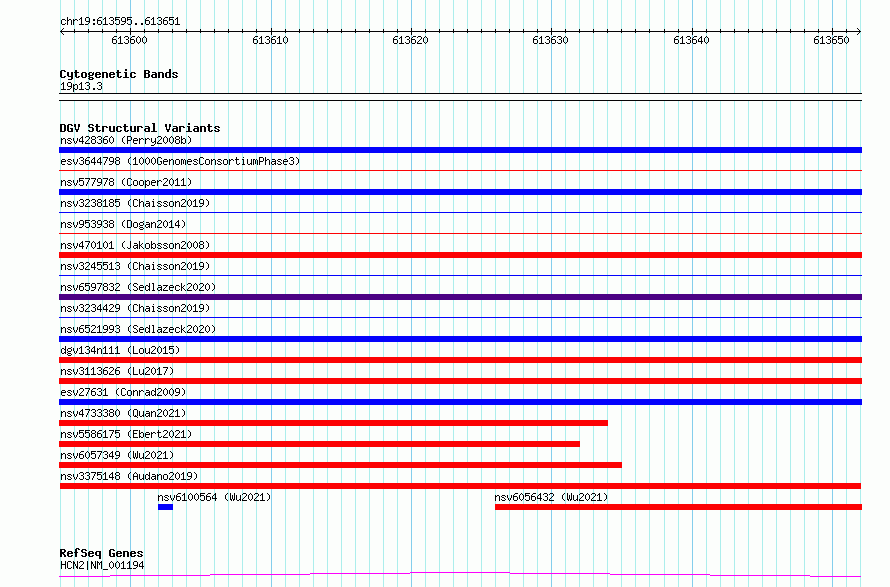Click nsv953938 (Dogan2014) label
The height and width of the screenshot is (587, 890).
pyautogui.click(x=123, y=224)
